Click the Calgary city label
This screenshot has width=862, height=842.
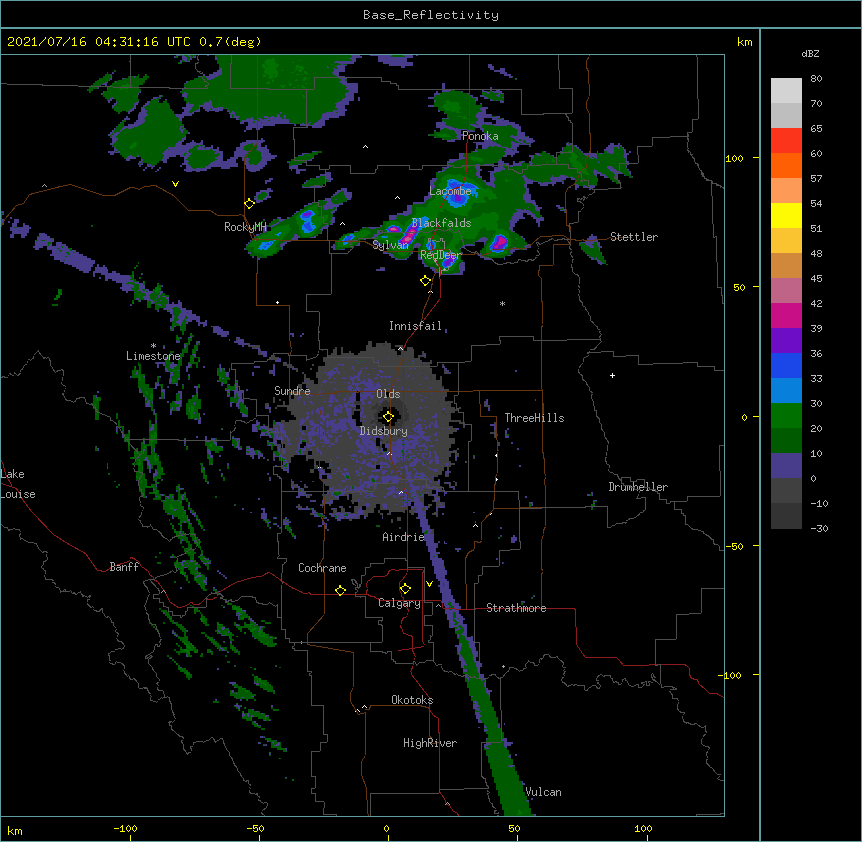399,603
